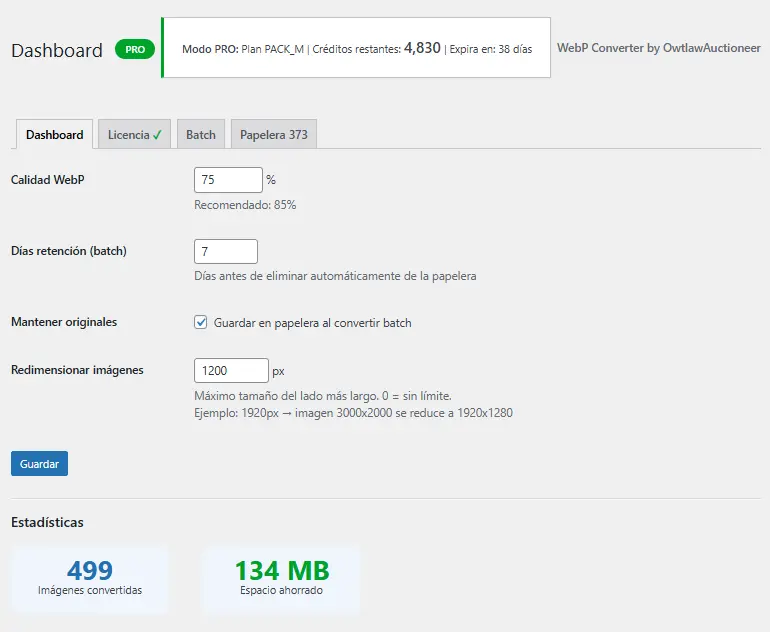Open the Batch tab

pyautogui.click(x=201, y=134)
